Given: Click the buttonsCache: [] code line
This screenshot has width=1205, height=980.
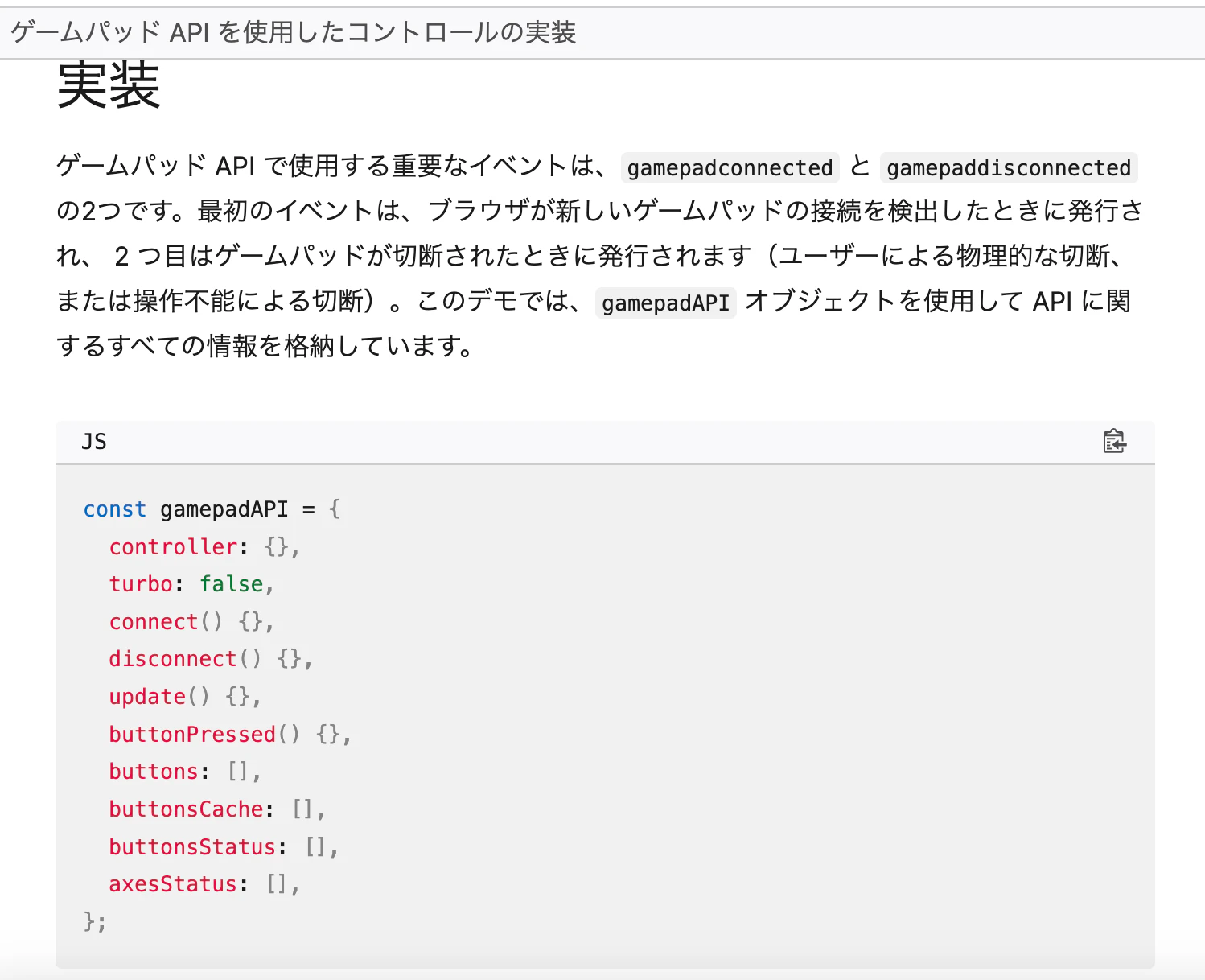Looking at the screenshot, I should point(217,809).
